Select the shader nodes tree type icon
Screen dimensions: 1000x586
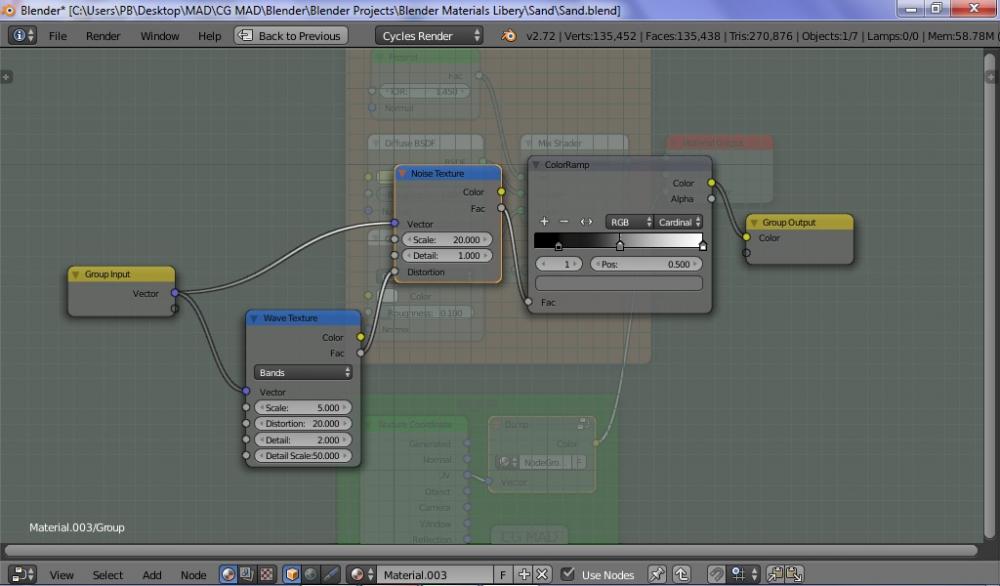coord(229,575)
